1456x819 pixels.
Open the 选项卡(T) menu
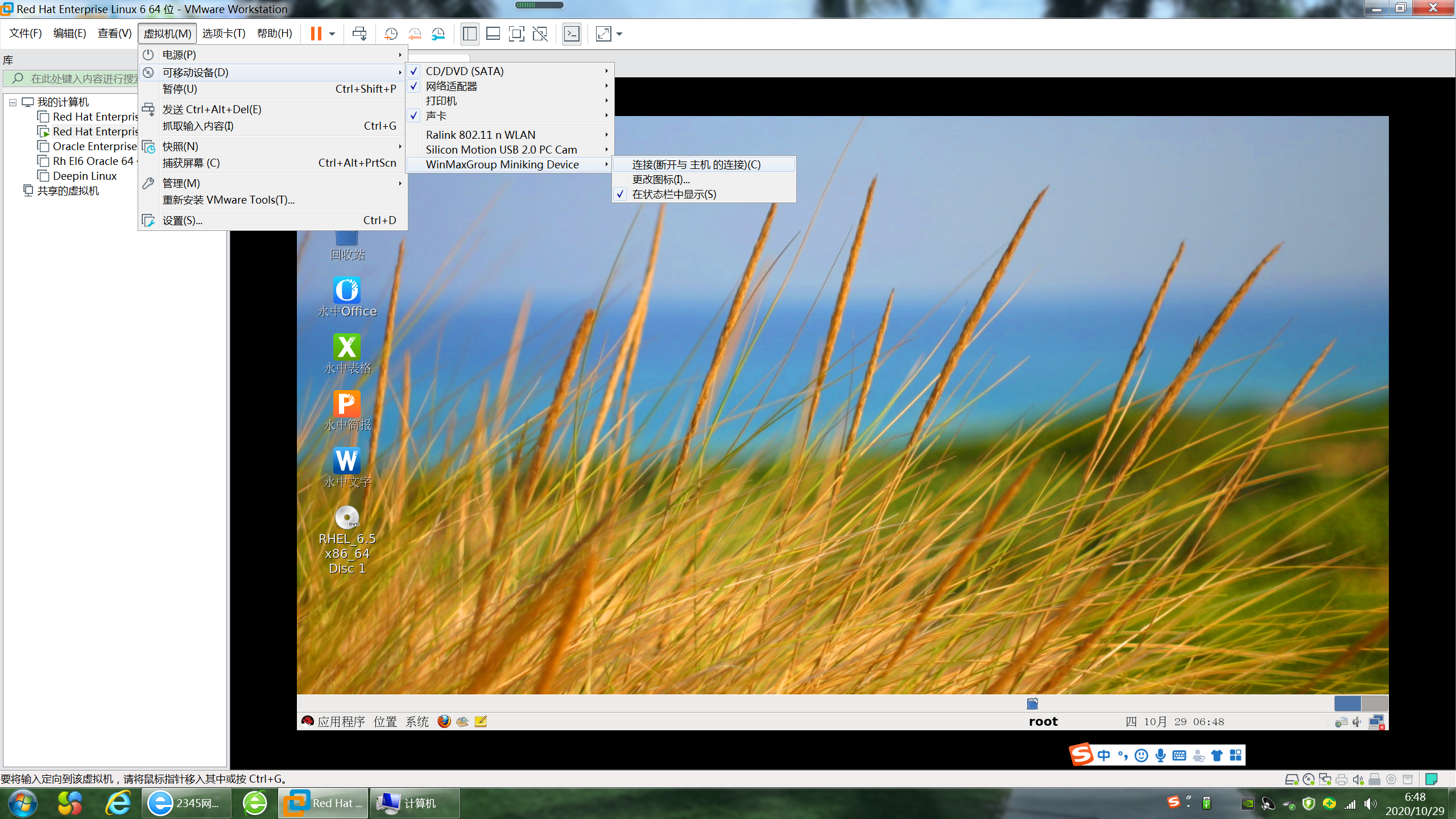(224, 34)
